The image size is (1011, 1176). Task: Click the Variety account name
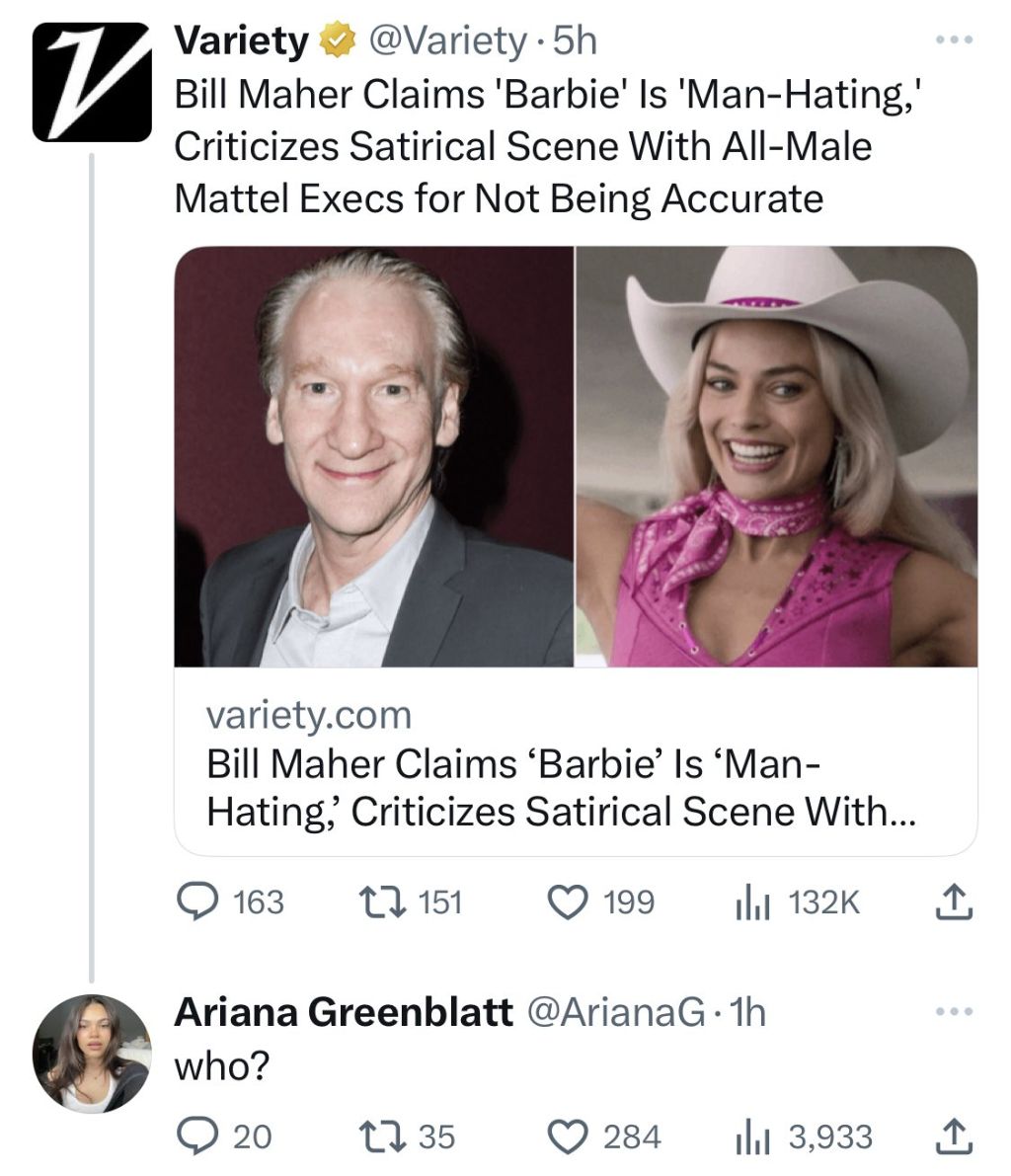tap(242, 41)
